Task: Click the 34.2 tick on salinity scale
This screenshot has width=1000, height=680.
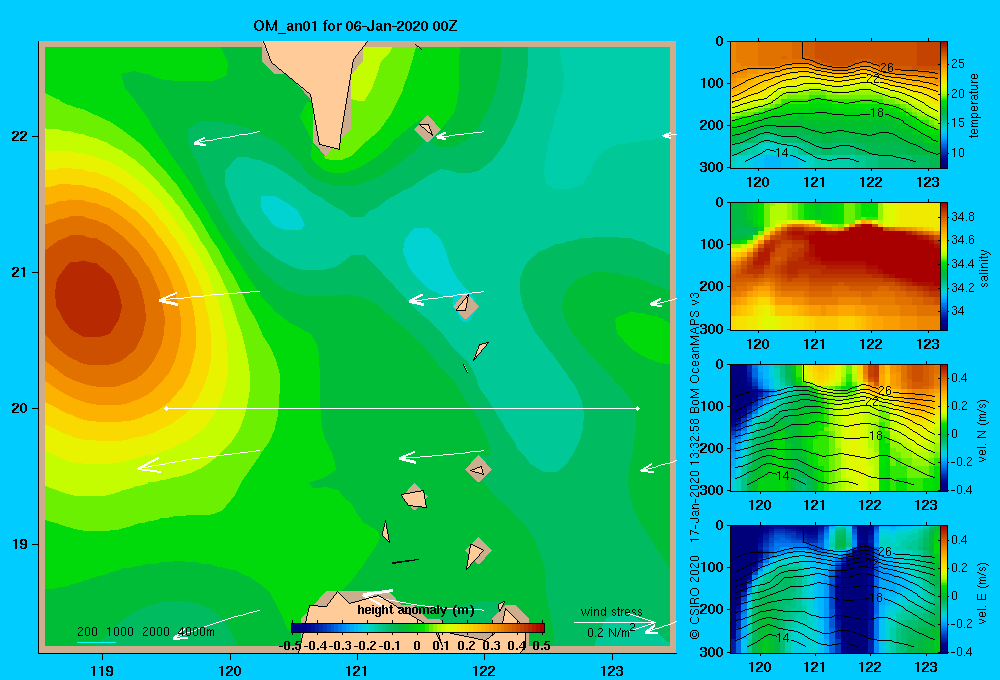Action: 962,288
